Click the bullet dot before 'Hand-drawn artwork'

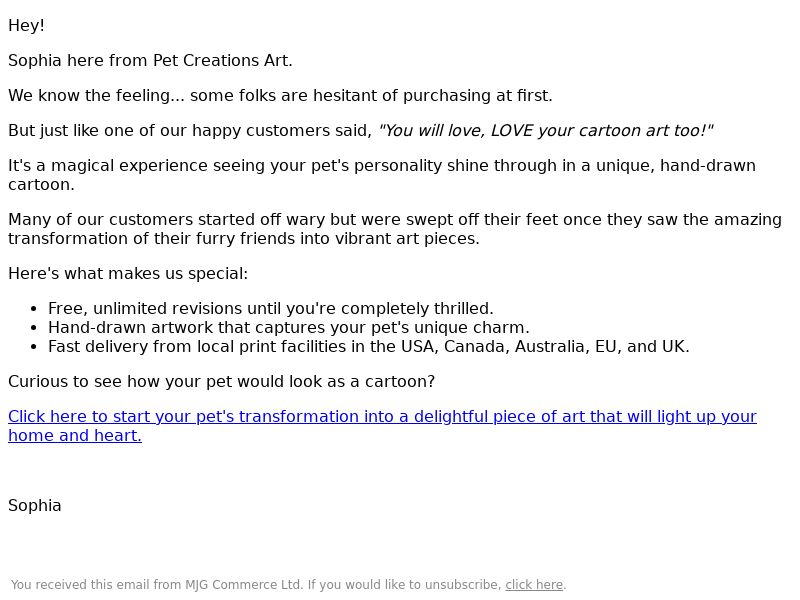[x=34, y=328]
